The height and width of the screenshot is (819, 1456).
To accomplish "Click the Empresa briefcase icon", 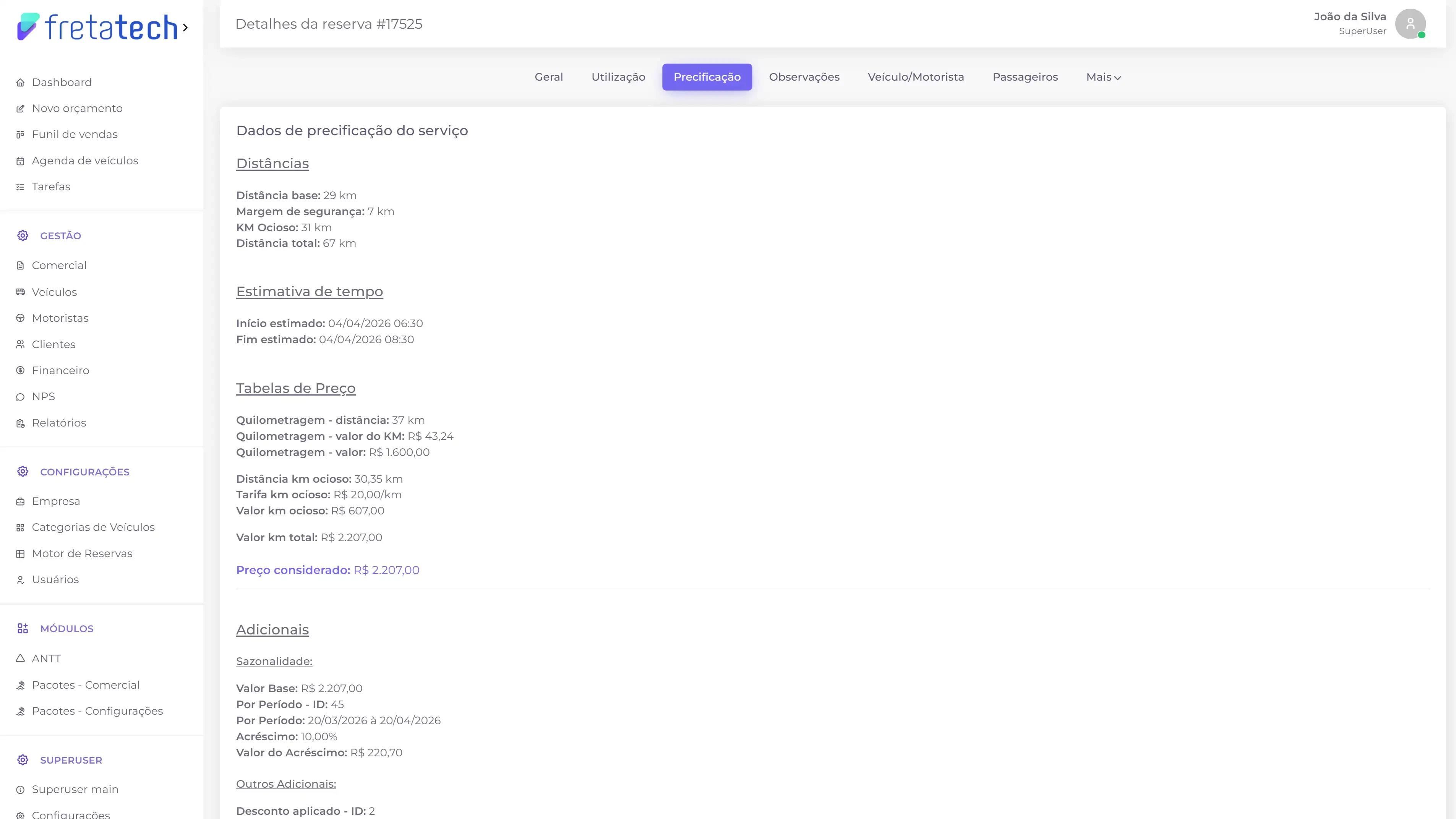I will tap(20, 501).
